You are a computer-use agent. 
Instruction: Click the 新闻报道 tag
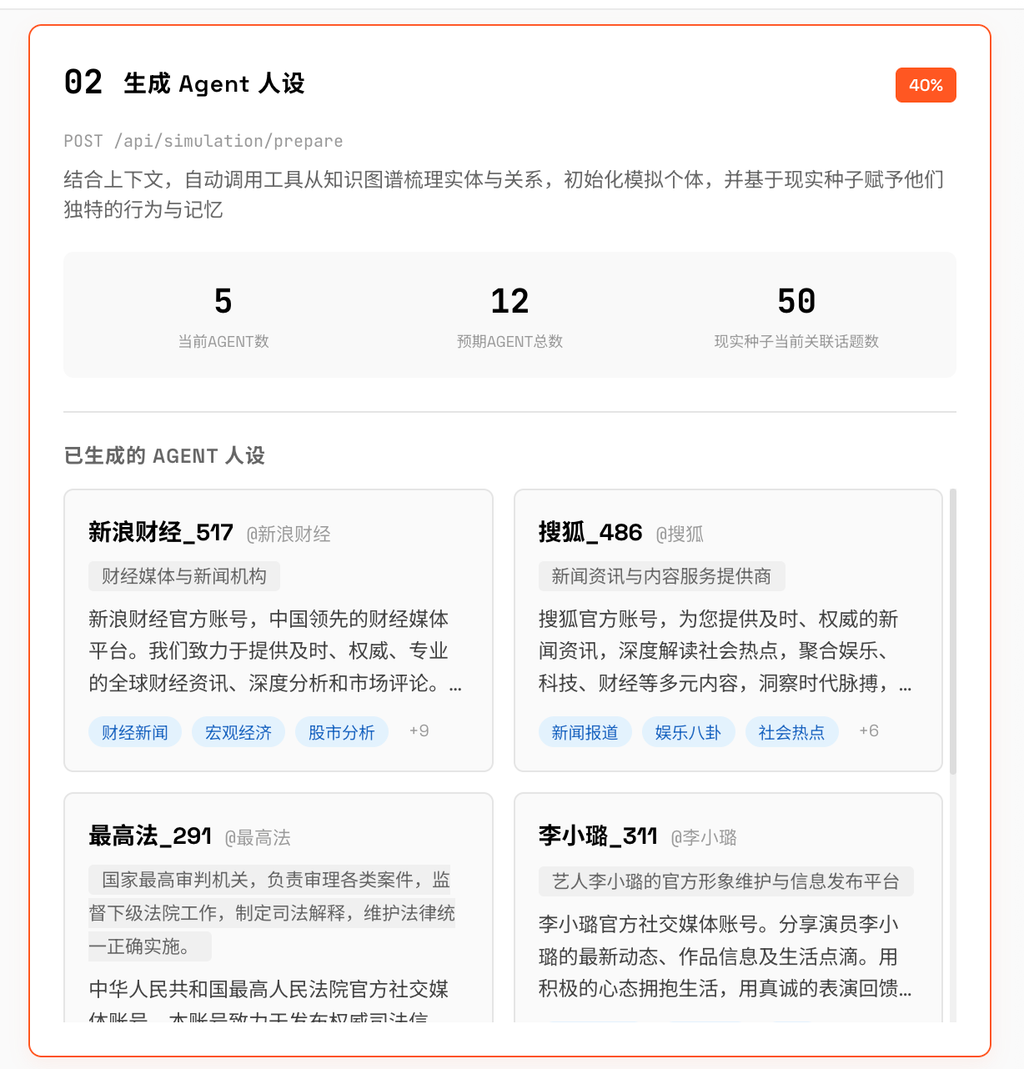(585, 732)
